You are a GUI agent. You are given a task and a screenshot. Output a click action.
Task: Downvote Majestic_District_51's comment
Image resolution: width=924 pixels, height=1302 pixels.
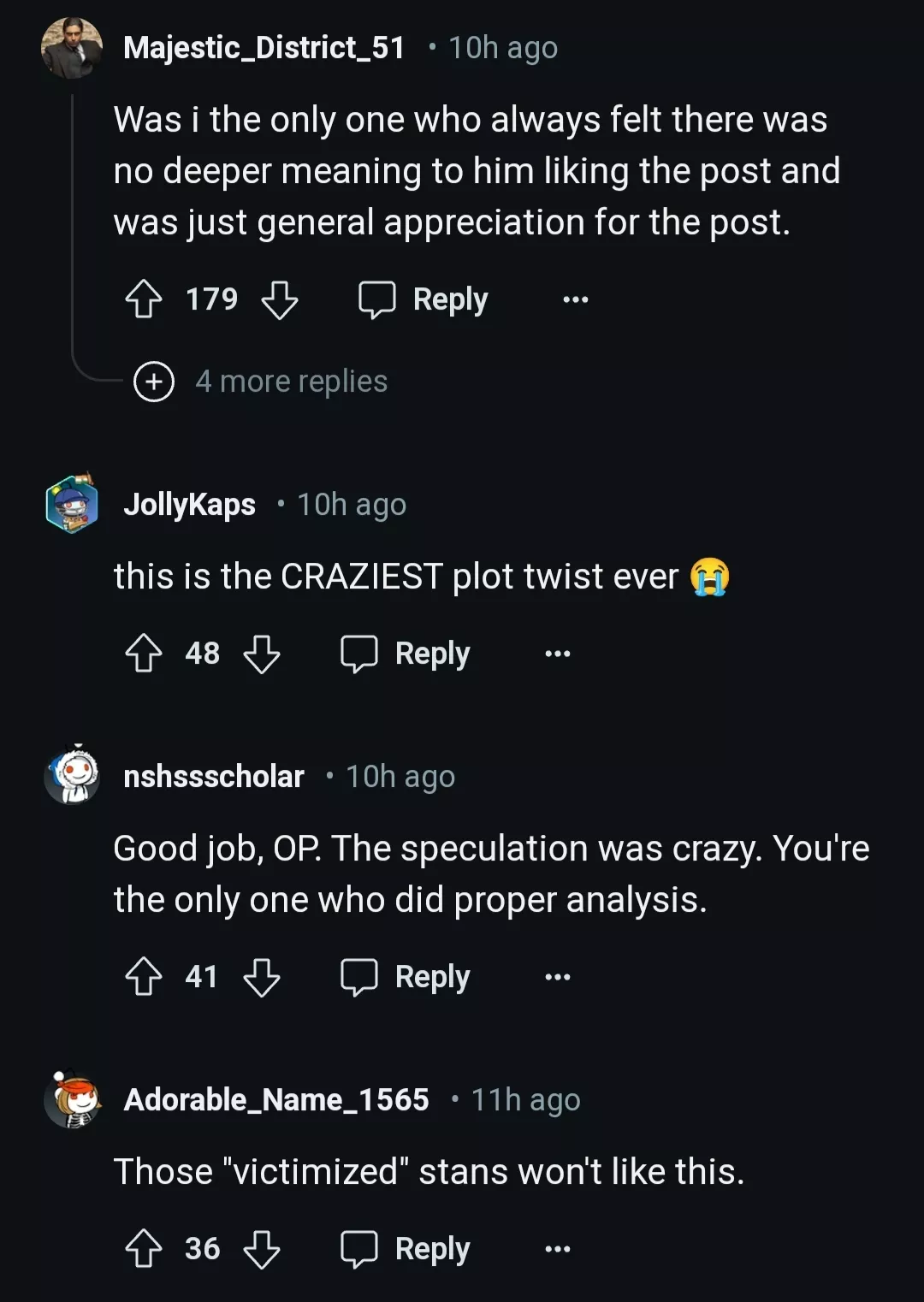280,299
